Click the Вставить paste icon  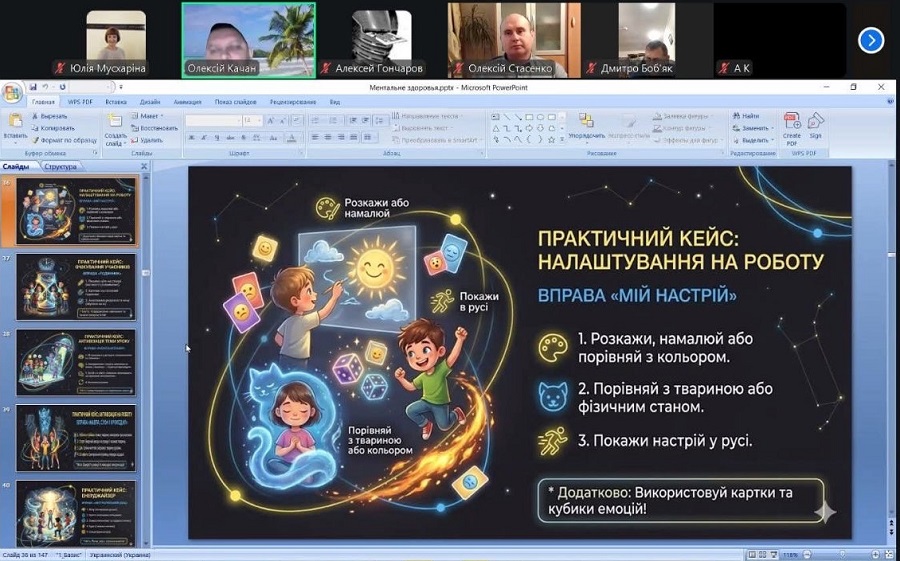pos(15,123)
